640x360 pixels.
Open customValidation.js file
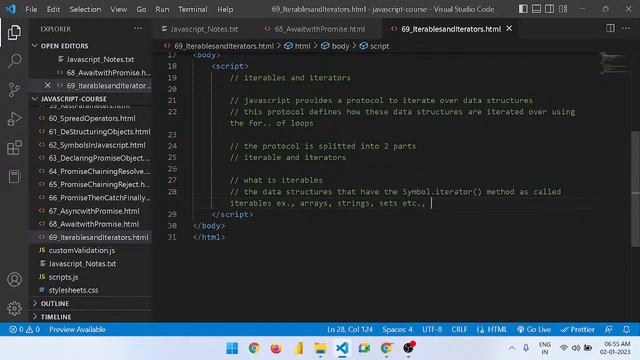(82, 250)
